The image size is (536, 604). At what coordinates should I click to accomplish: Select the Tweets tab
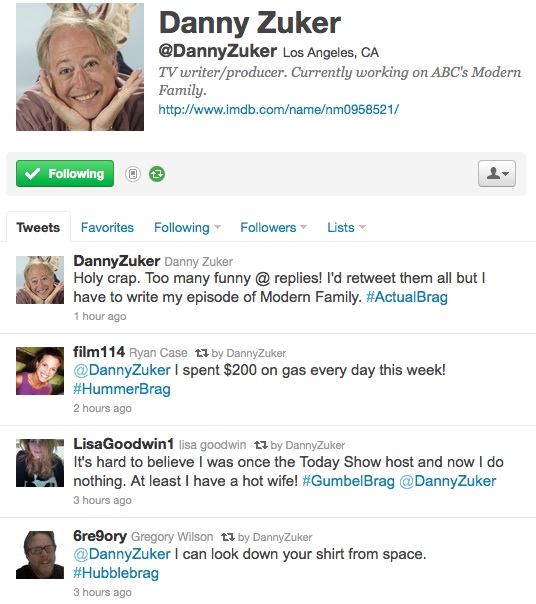point(38,227)
